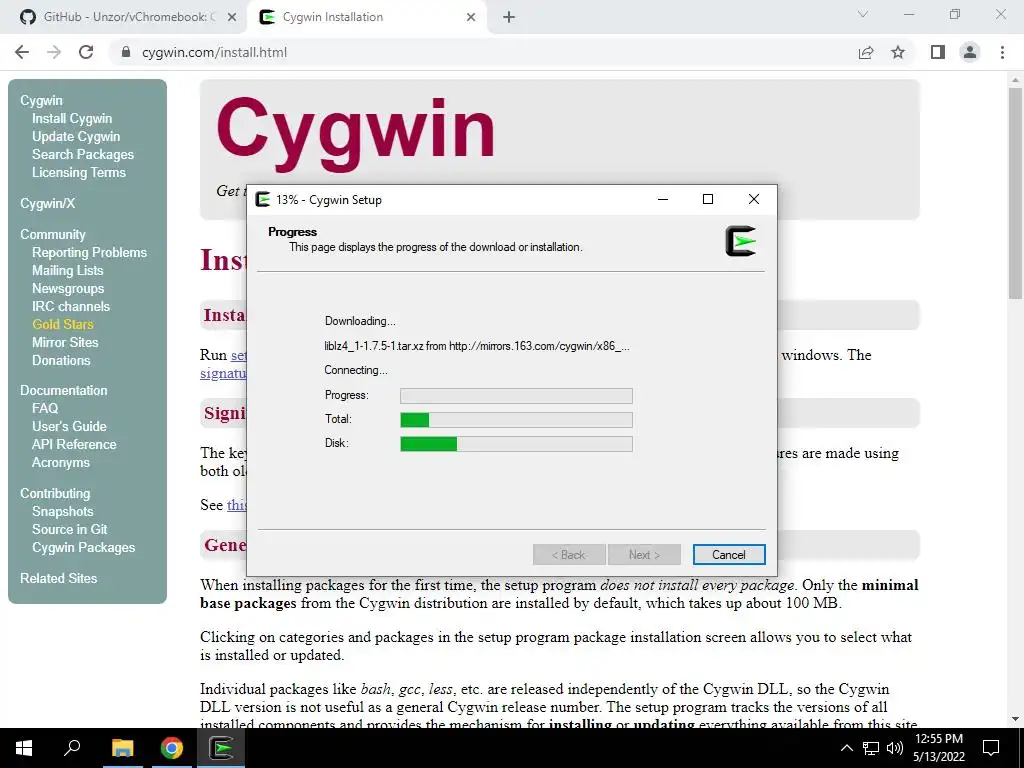Click the Cygwin logo in setup dialog
This screenshot has width=1024, height=768.
pos(741,241)
